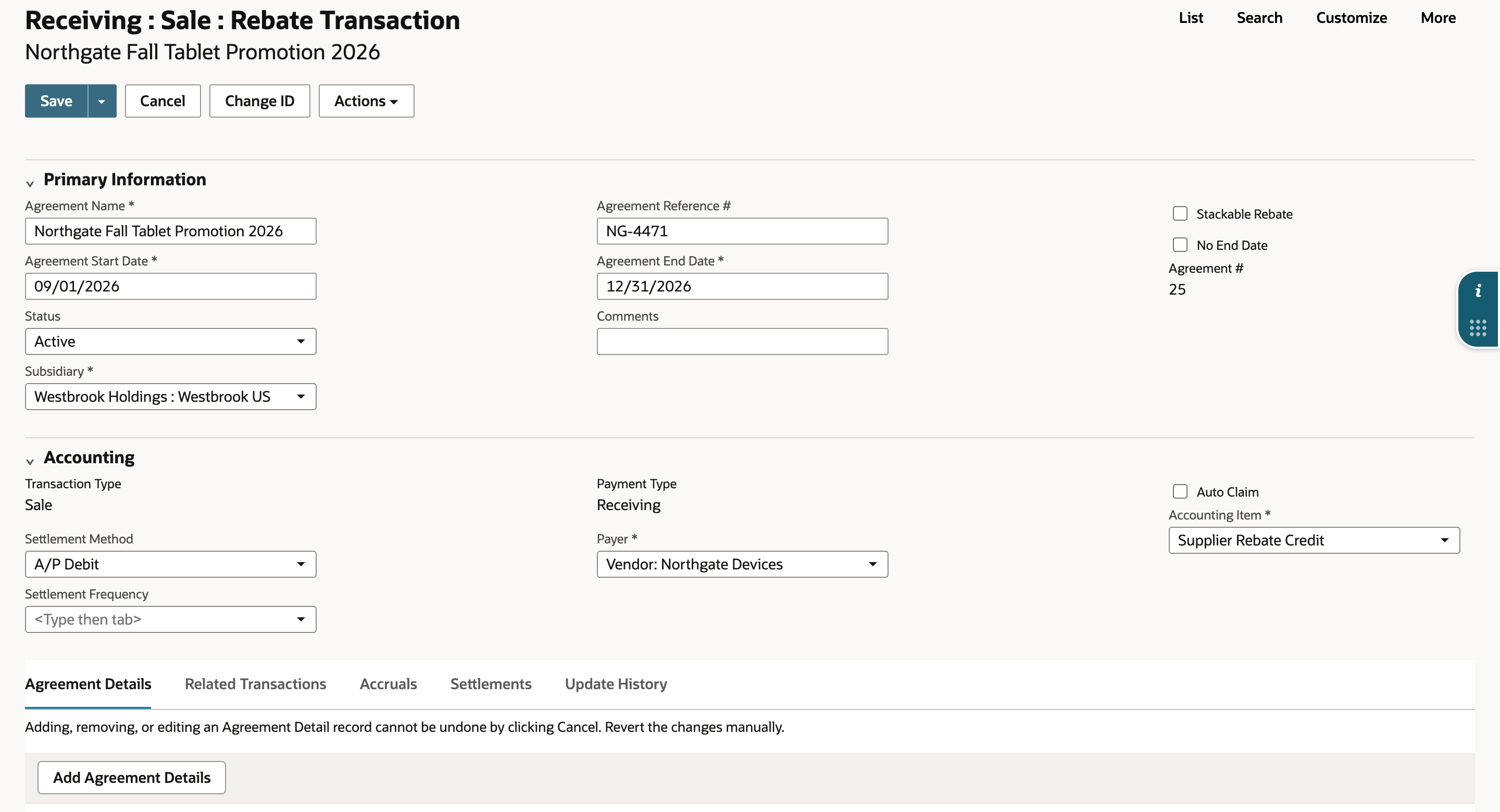This screenshot has width=1500, height=812.
Task: Click into the Comments field
Action: tap(742, 341)
